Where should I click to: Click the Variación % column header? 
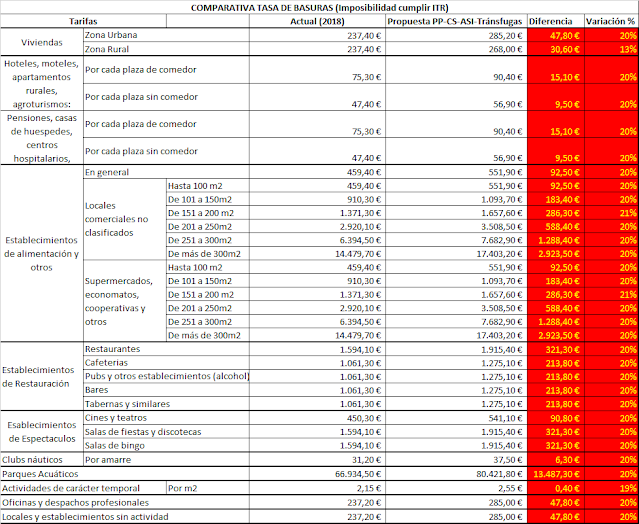click(611, 21)
